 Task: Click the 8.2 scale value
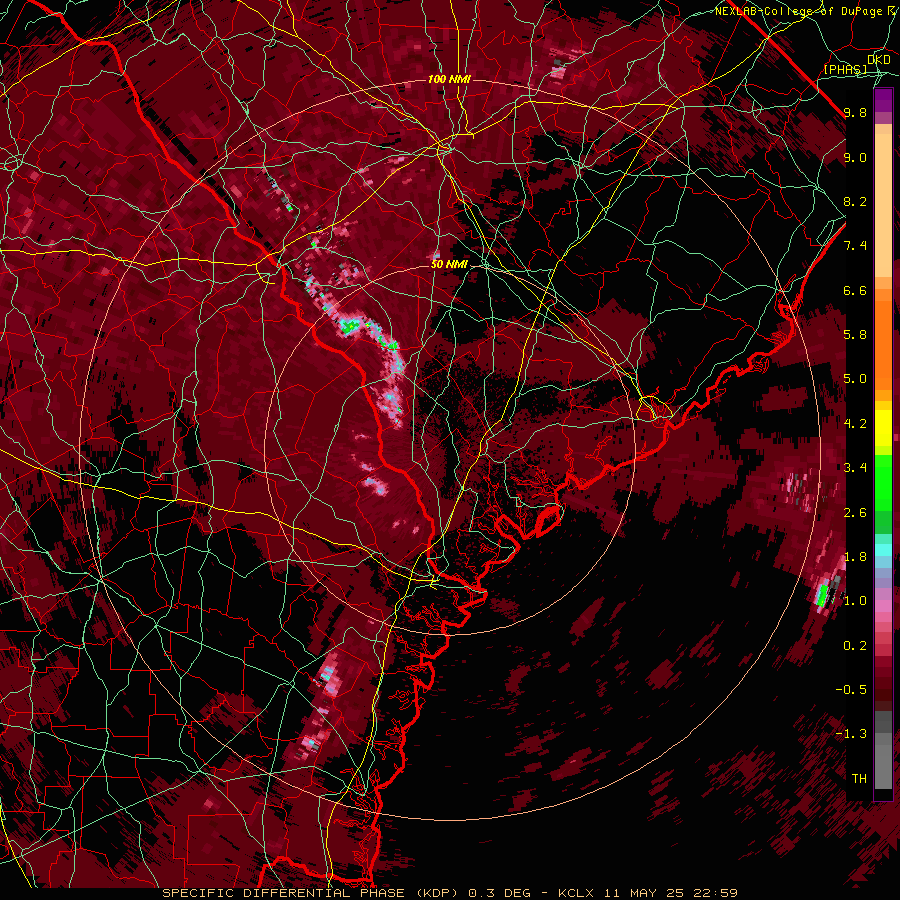click(855, 202)
